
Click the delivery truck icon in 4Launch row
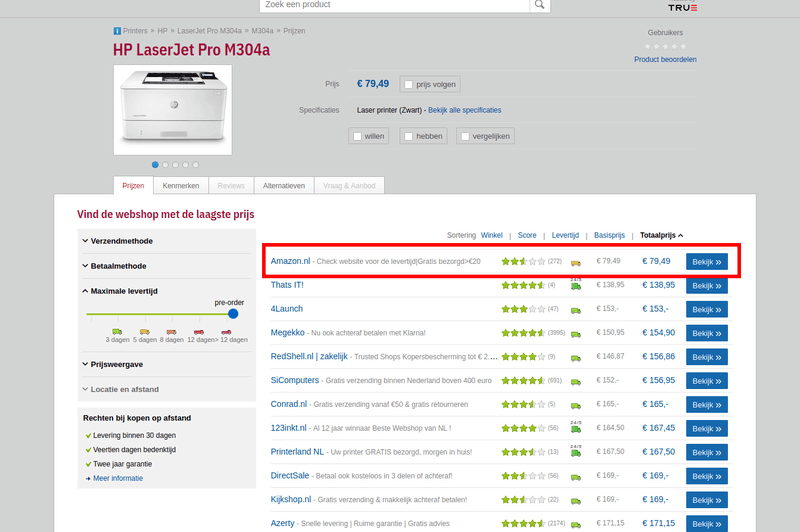click(x=576, y=310)
